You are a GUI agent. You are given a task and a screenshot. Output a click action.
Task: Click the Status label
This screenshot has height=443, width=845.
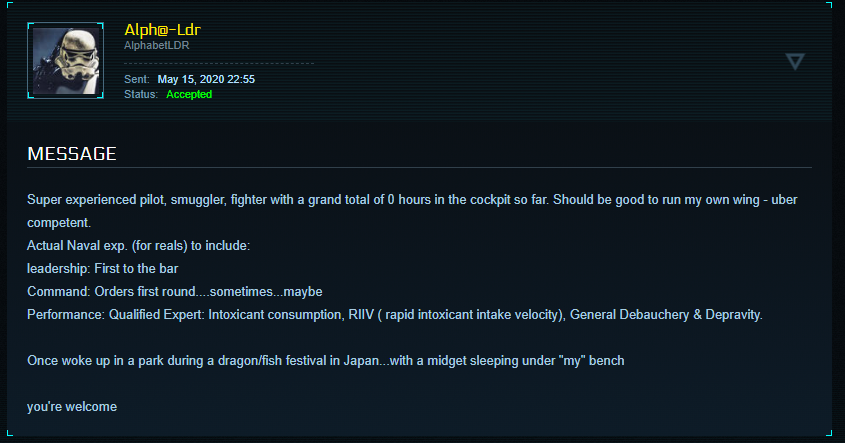[x=141, y=94]
